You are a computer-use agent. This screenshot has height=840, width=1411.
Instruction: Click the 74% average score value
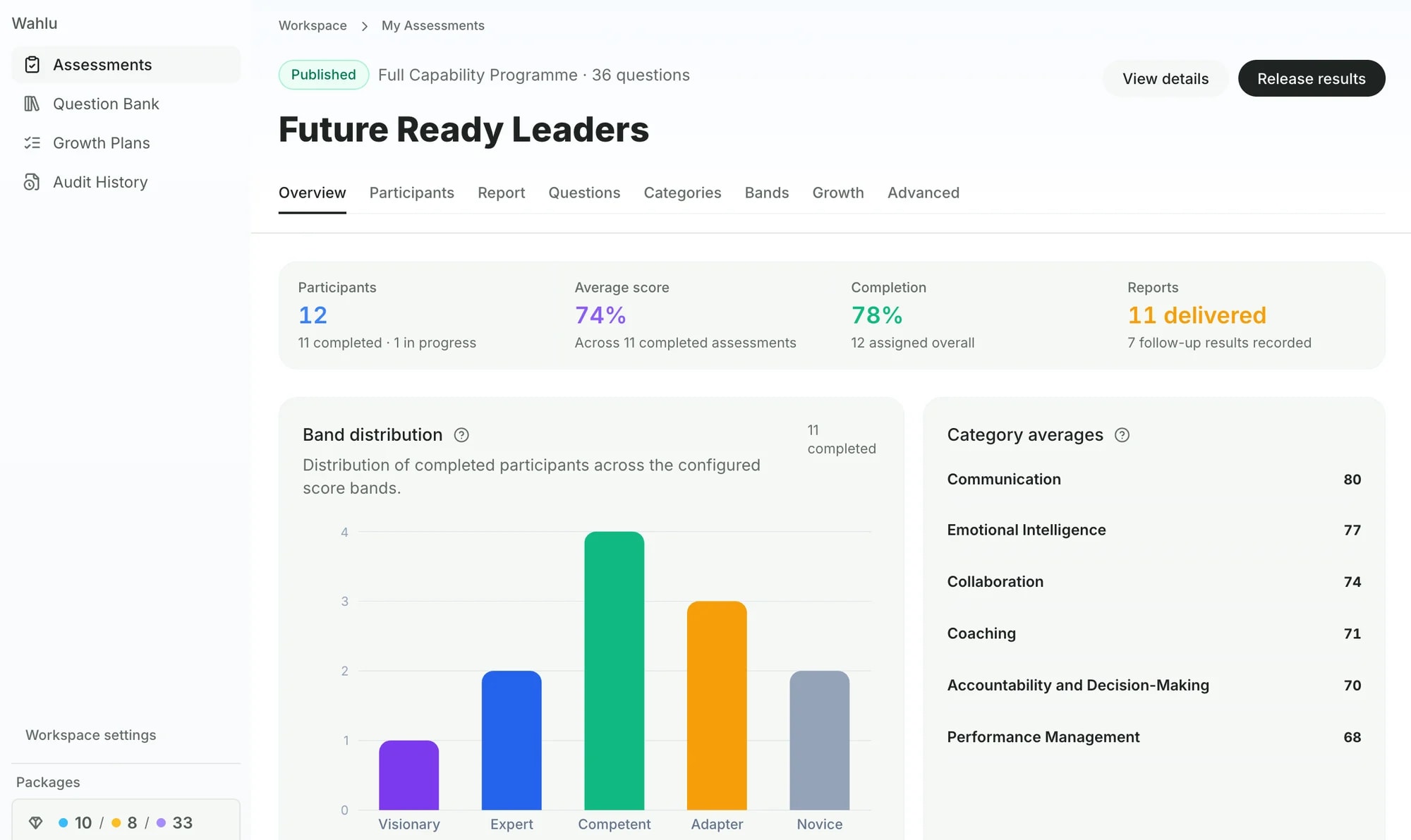pyautogui.click(x=600, y=315)
